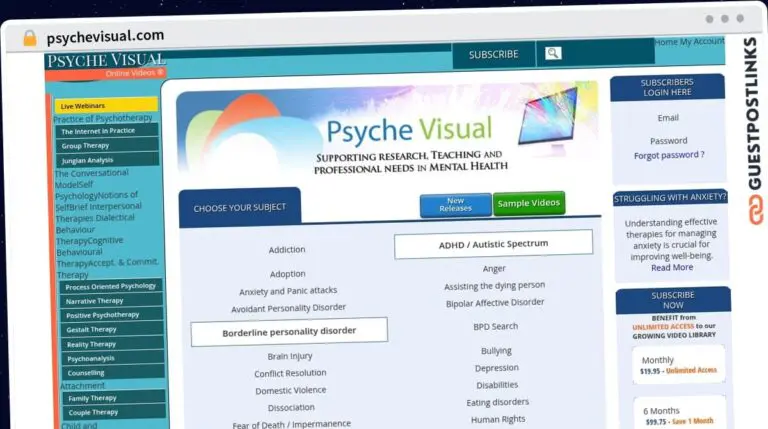Click Struggling With Anxiety? heading

pos(670,198)
